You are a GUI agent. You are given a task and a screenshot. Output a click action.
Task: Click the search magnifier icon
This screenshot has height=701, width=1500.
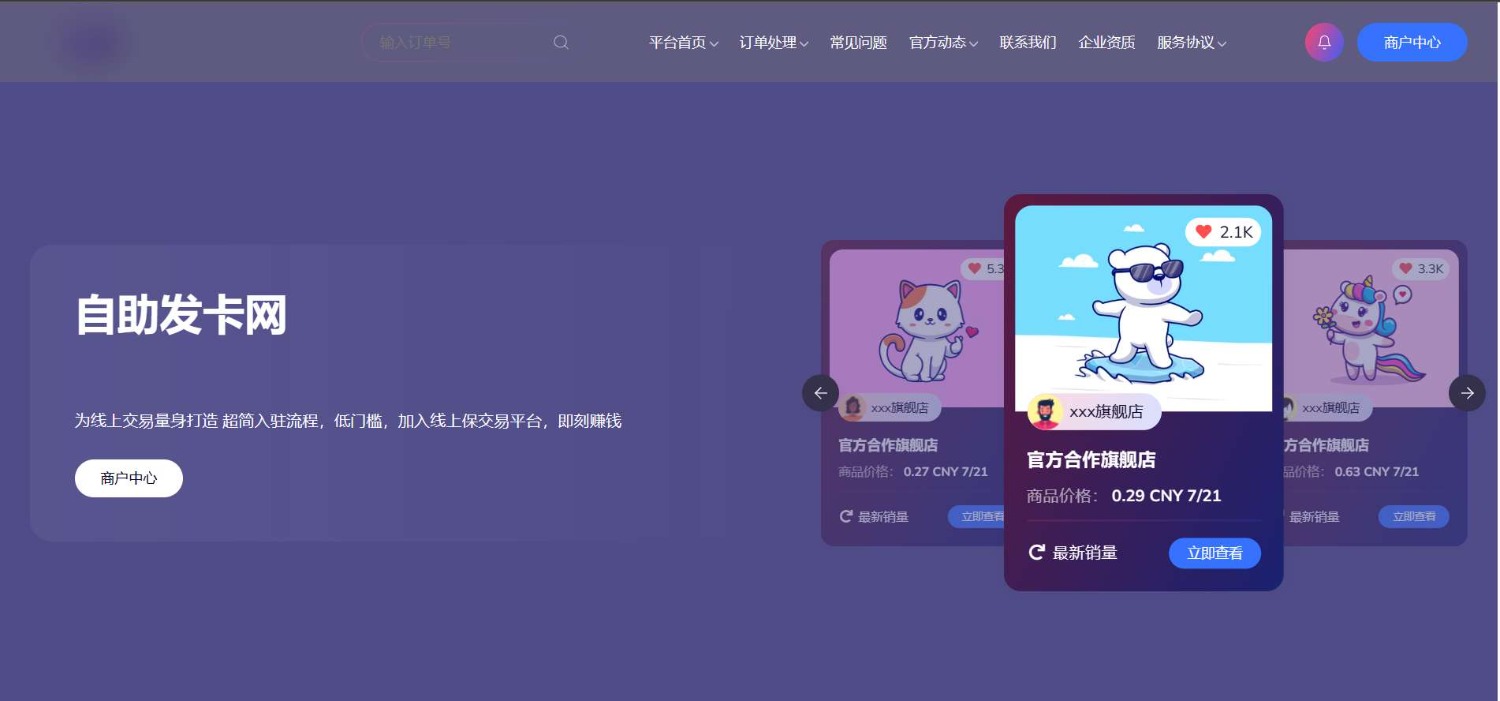click(561, 42)
